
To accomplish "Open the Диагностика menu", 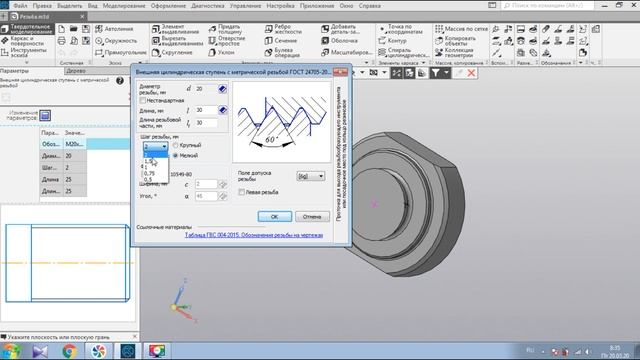I will [207, 6].
